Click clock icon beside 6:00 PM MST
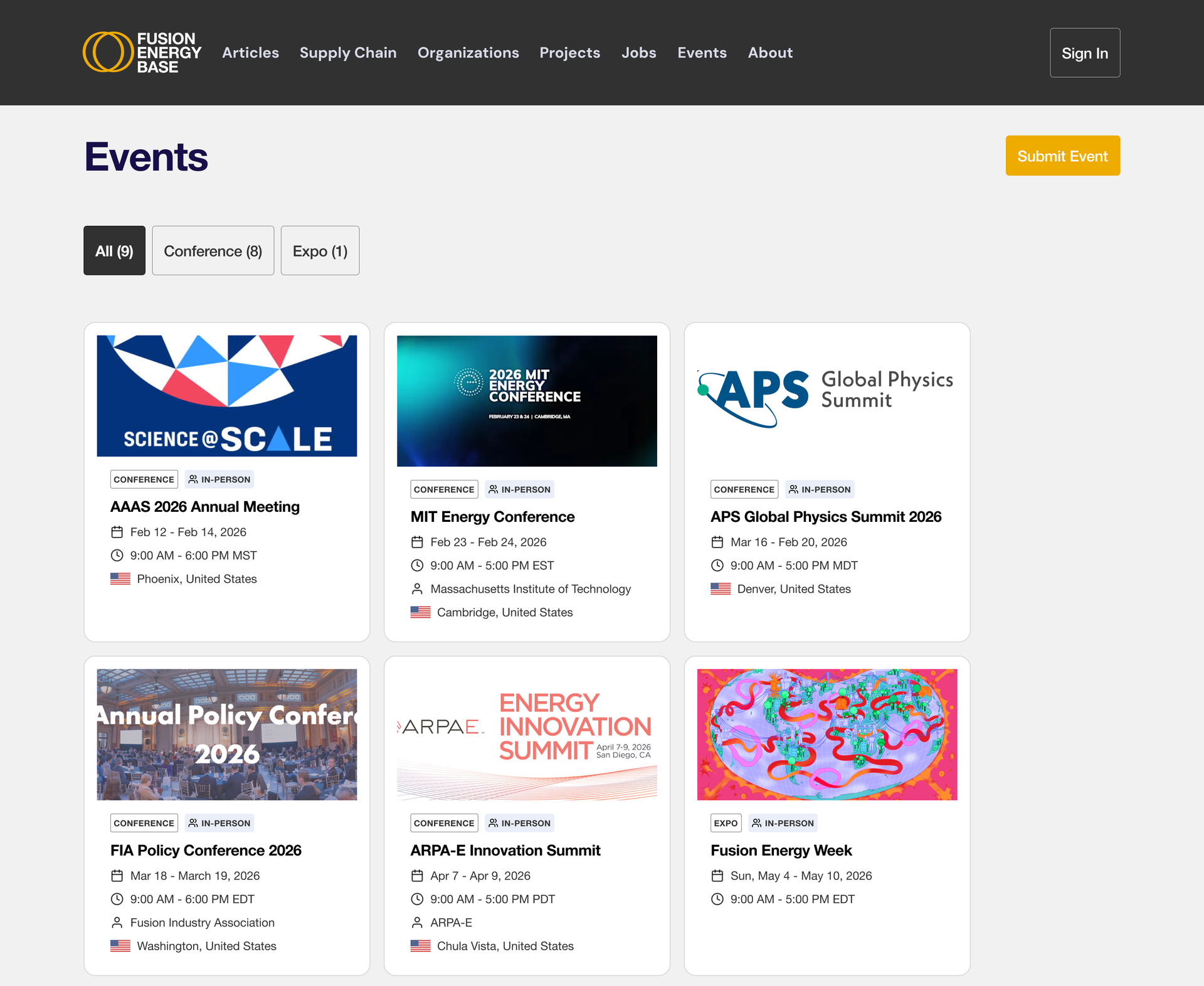This screenshot has height=986, width=1204. coord(117,556)
